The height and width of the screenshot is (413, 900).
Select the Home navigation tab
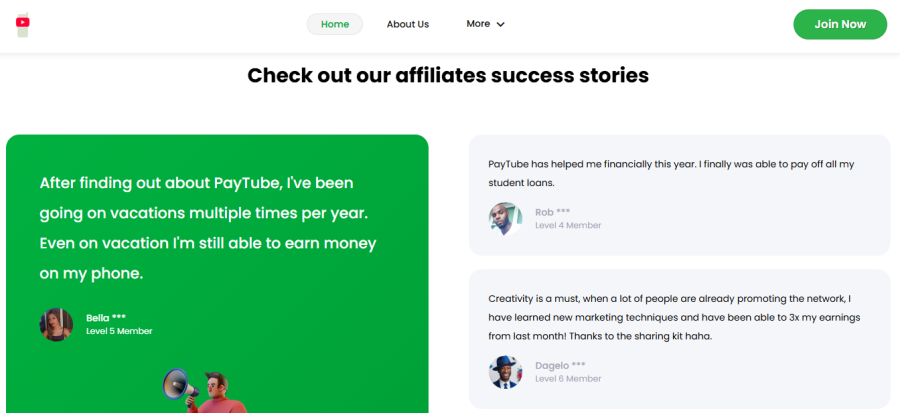click(x=335, y=24)
